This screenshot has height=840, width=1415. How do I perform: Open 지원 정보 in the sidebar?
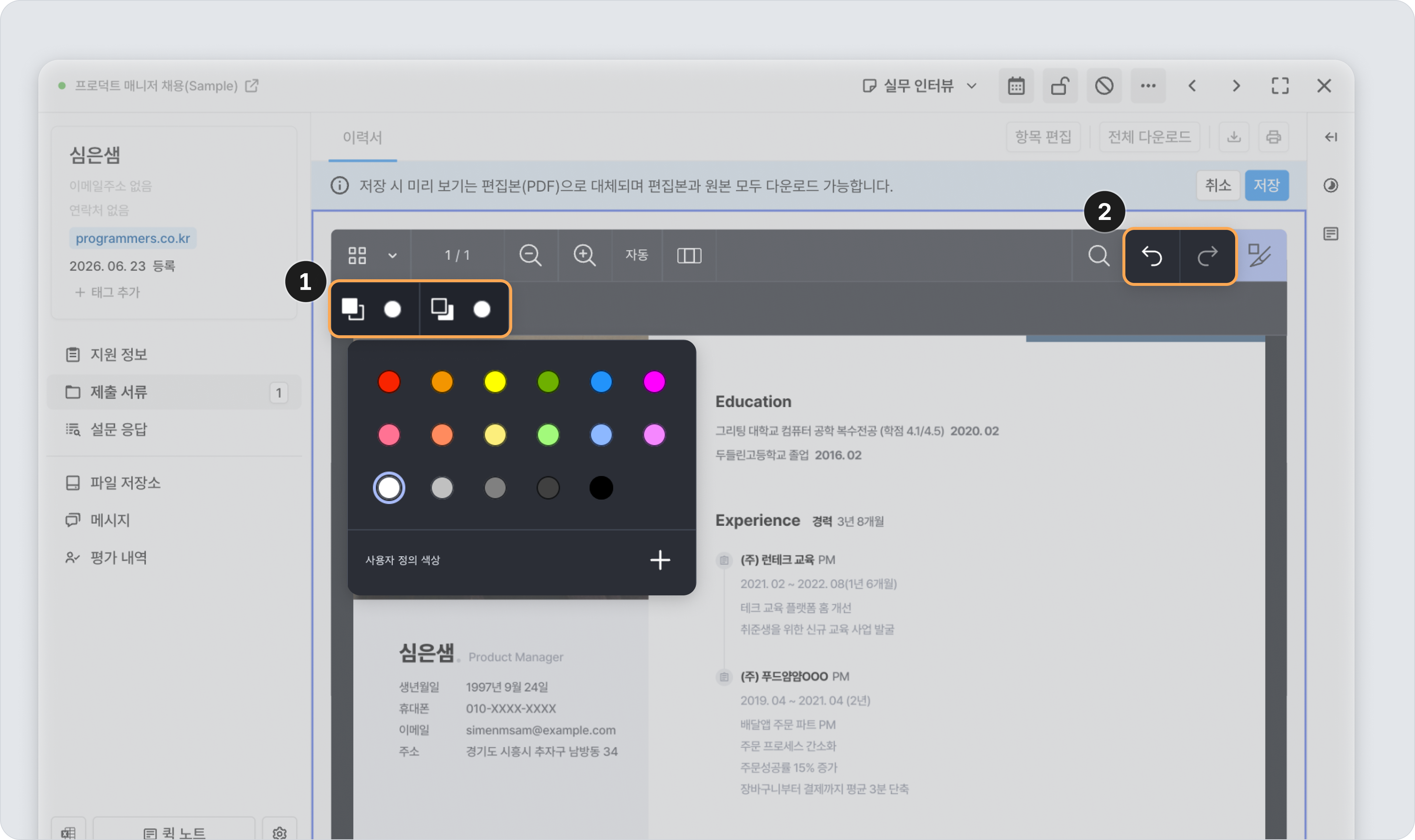point(174,354)
